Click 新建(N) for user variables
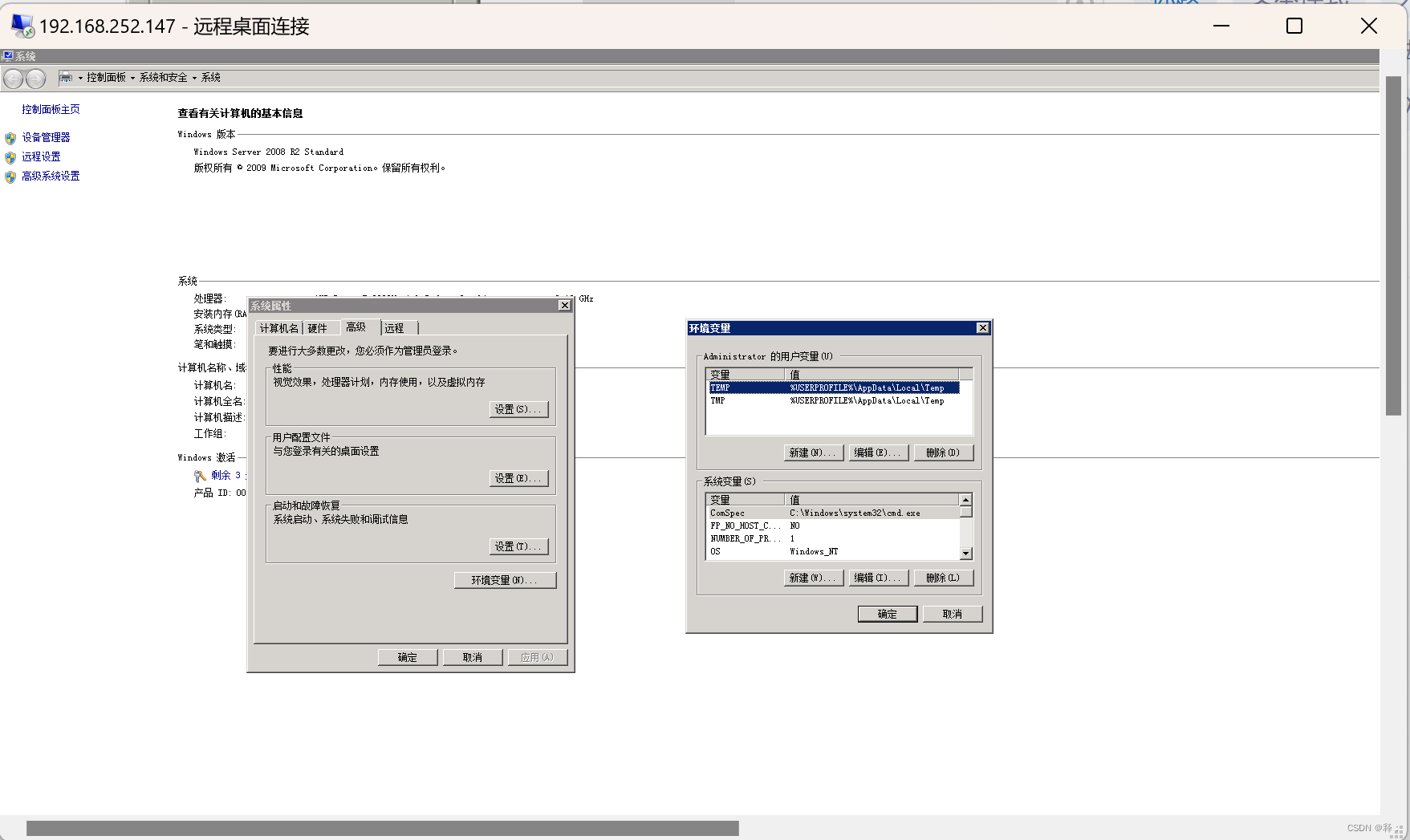This screenshot has height=840, width=1410. click(814, 452)
